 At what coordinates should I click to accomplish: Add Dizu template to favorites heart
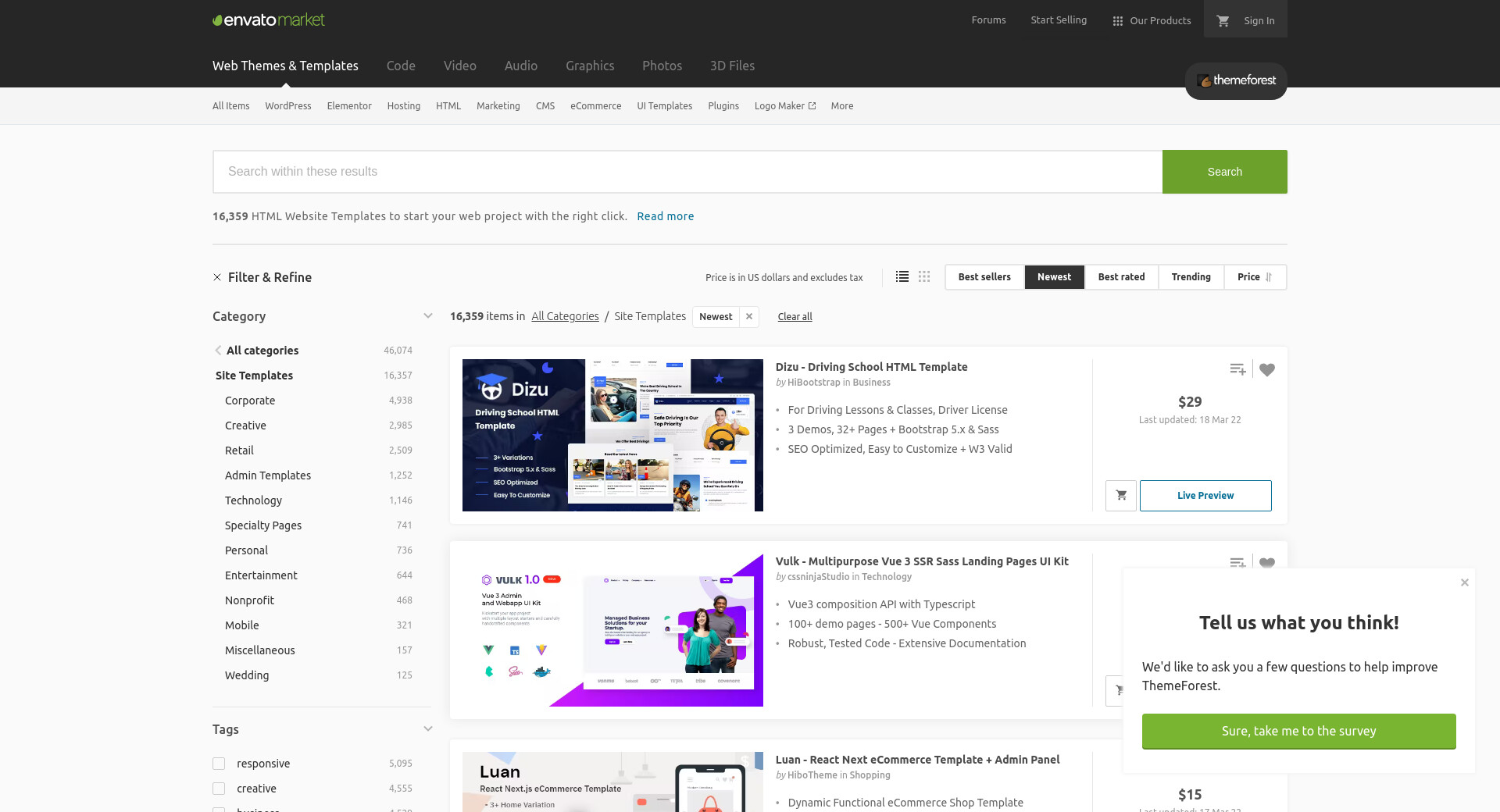point(1267,370)
